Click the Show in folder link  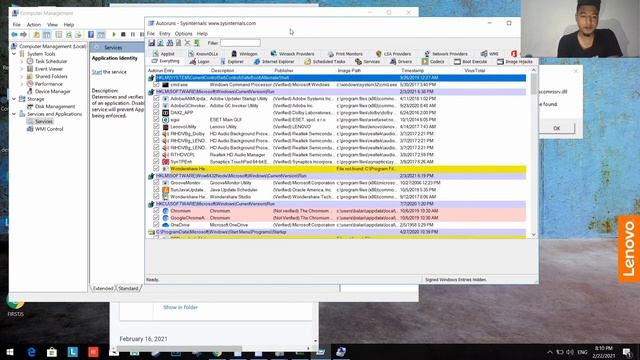pos(180,307)
